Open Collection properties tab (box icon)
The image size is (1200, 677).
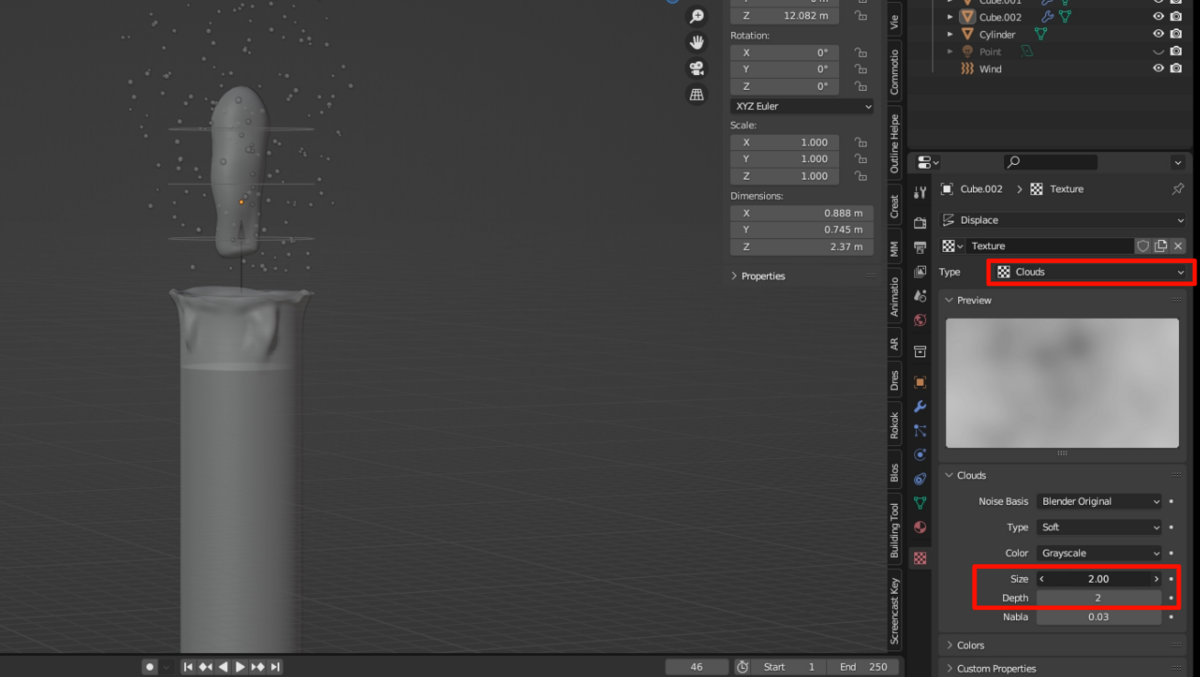920,352
